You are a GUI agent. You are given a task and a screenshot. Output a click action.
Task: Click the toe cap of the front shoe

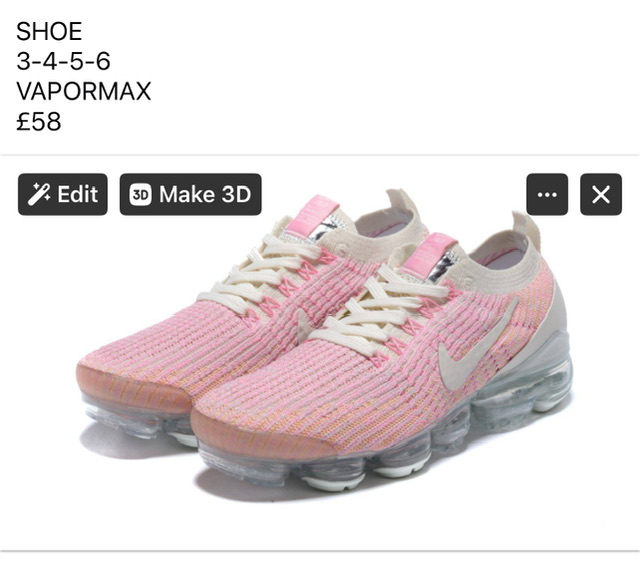tap(261, 431)
